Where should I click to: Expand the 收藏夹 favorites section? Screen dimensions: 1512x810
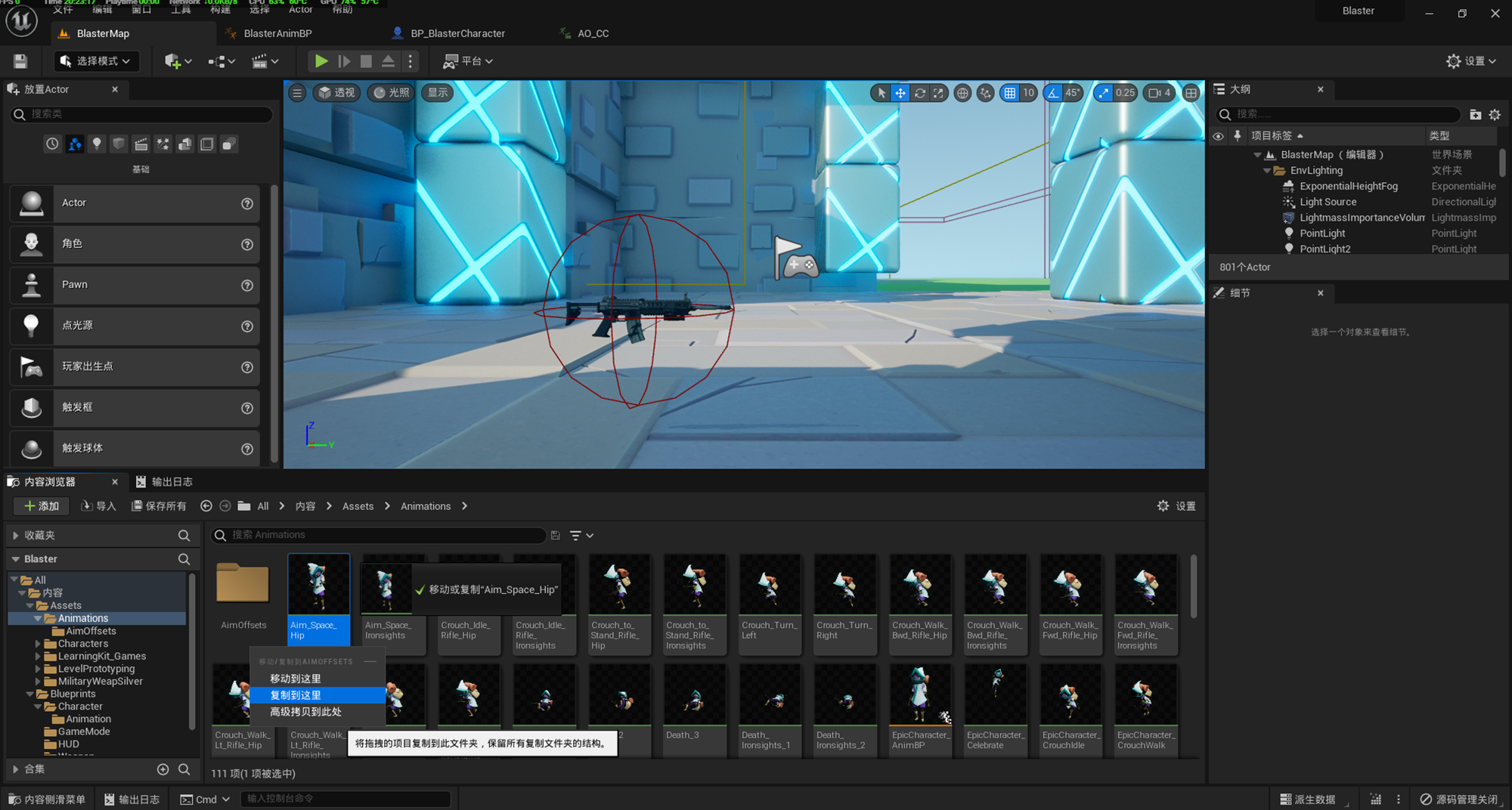(15, 536)
